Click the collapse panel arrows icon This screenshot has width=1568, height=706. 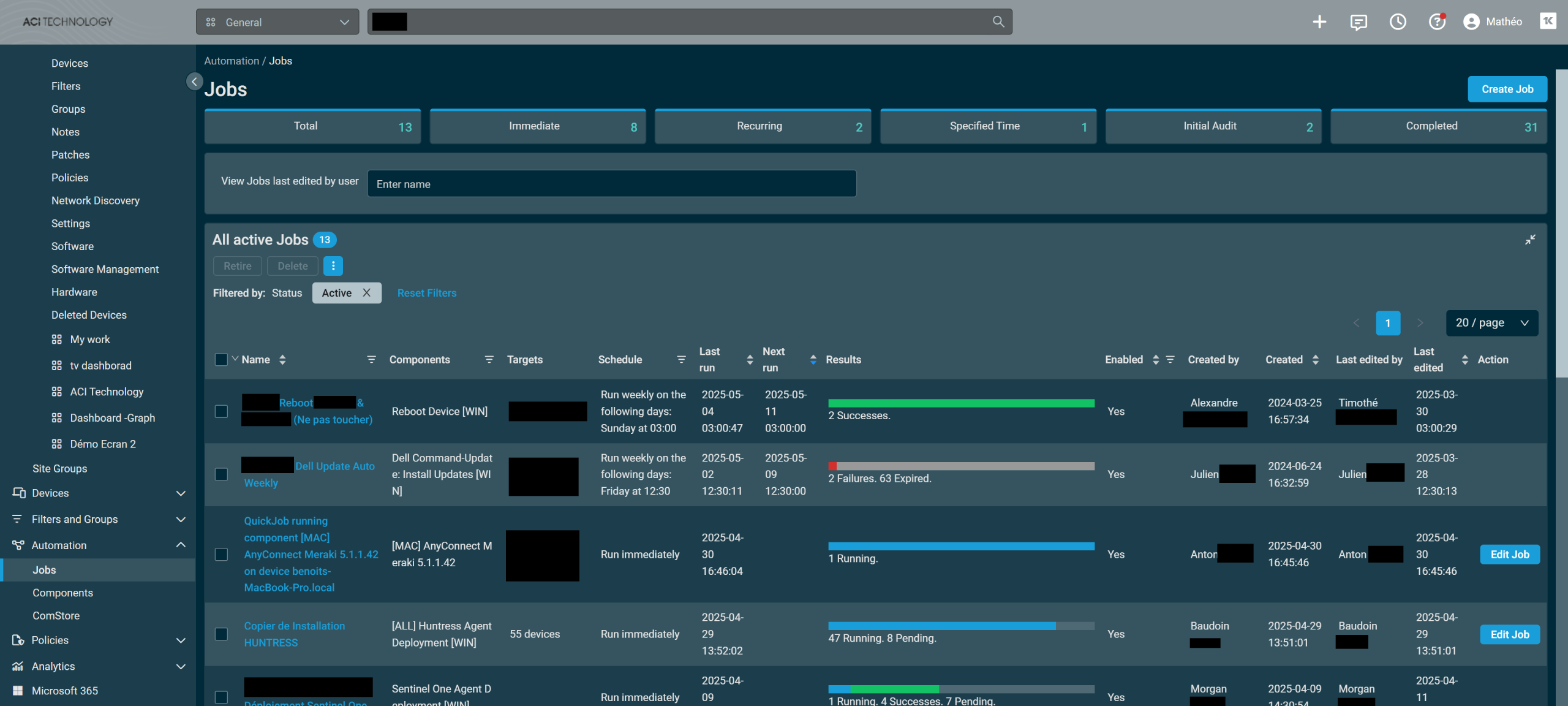1530,240
